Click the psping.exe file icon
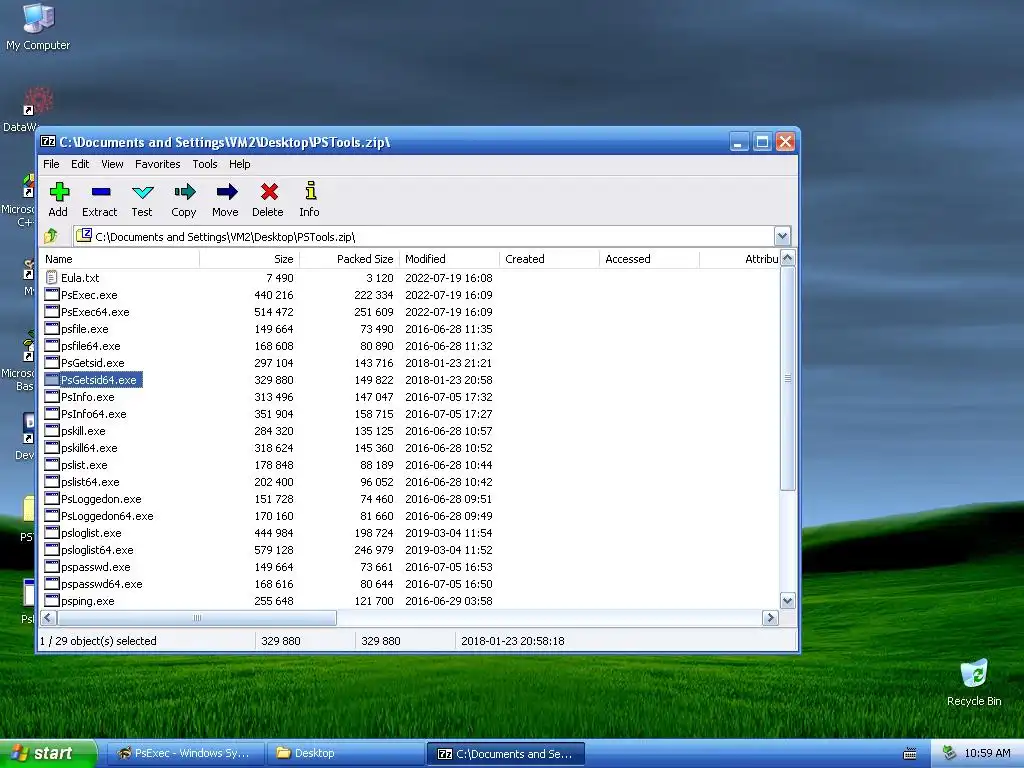 pyautogui.click(x=52, y=600)
